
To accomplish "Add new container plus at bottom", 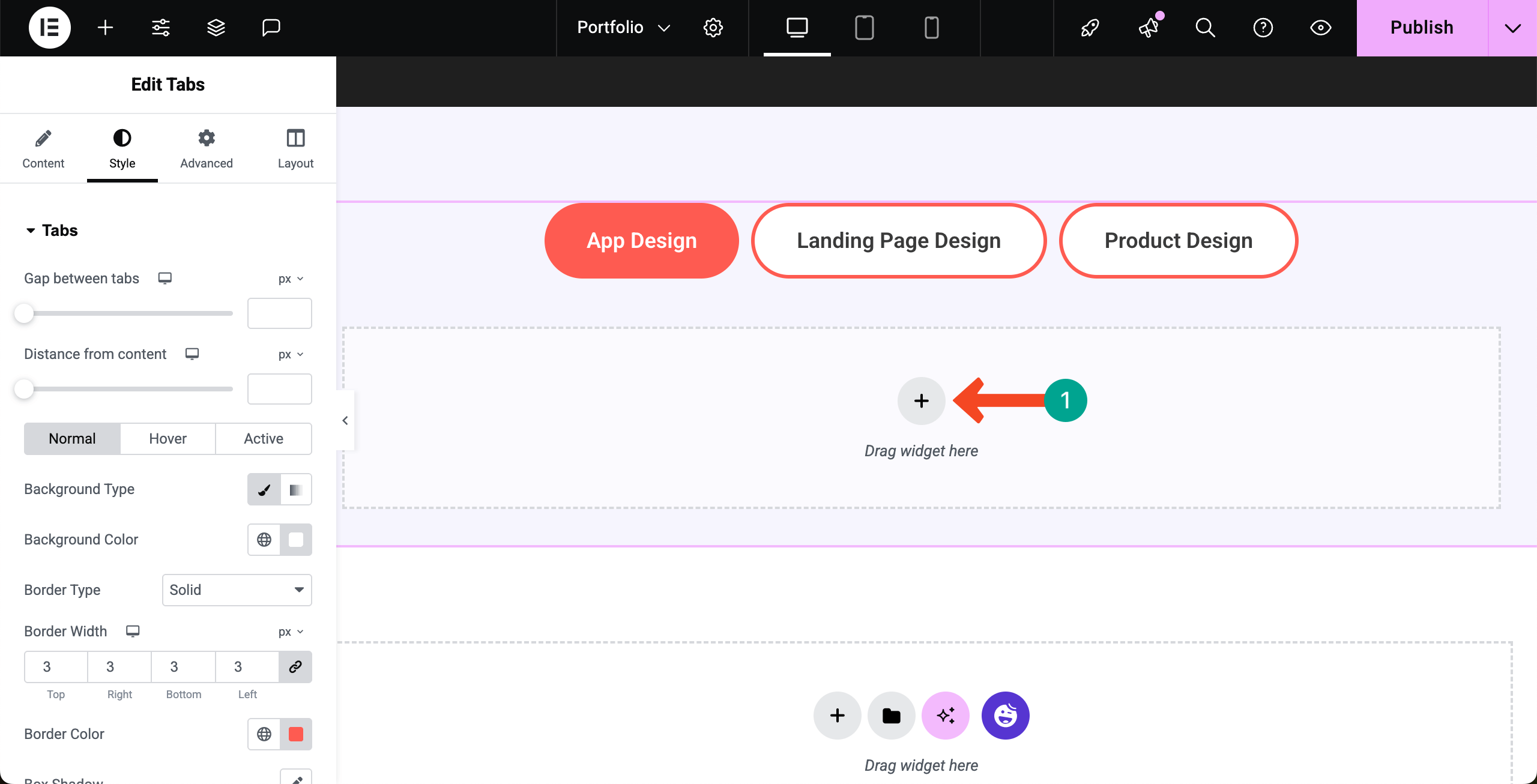I will coord(837,716).
